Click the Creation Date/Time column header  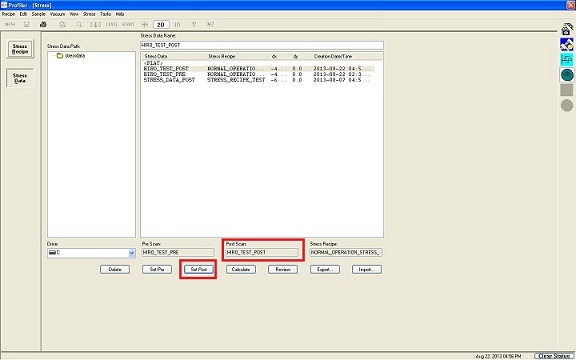click(342, 56)
